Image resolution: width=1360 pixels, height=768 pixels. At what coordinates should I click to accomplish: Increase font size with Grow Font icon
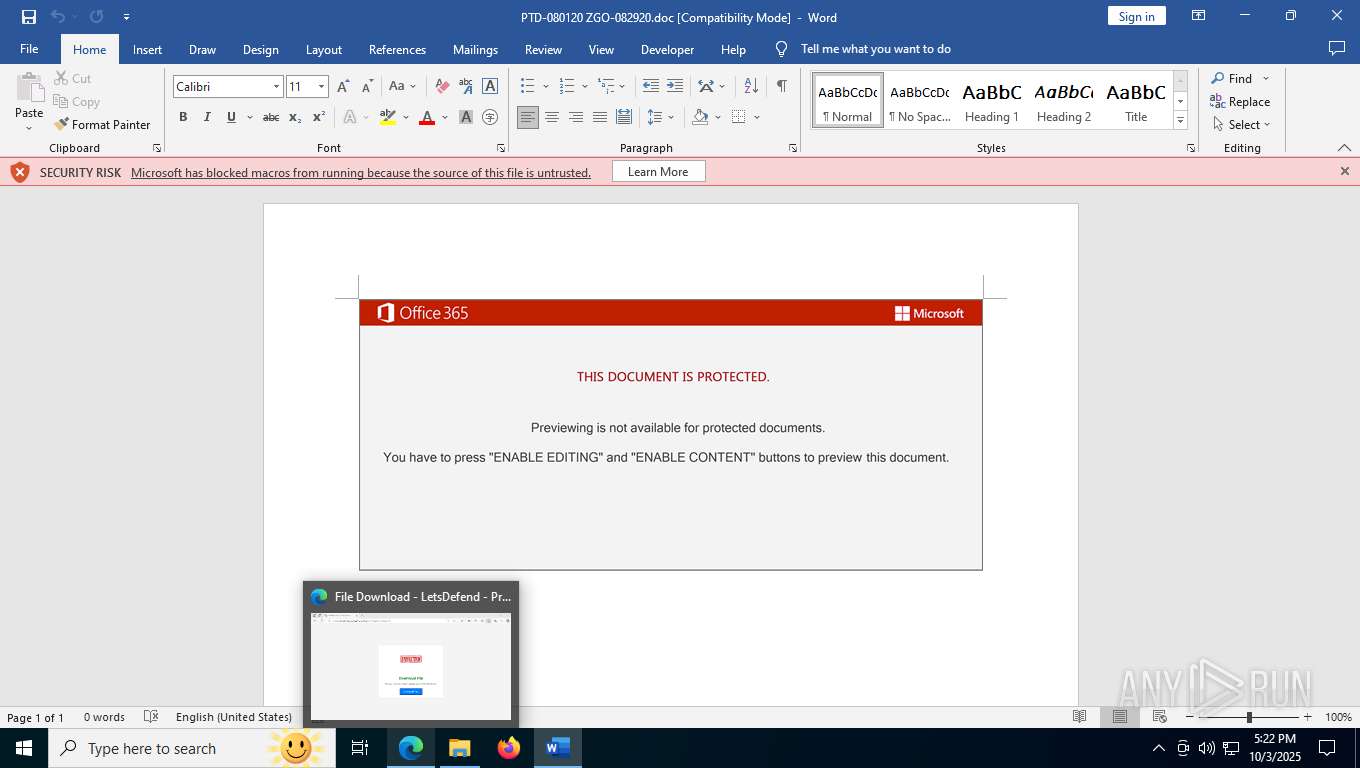344,87
